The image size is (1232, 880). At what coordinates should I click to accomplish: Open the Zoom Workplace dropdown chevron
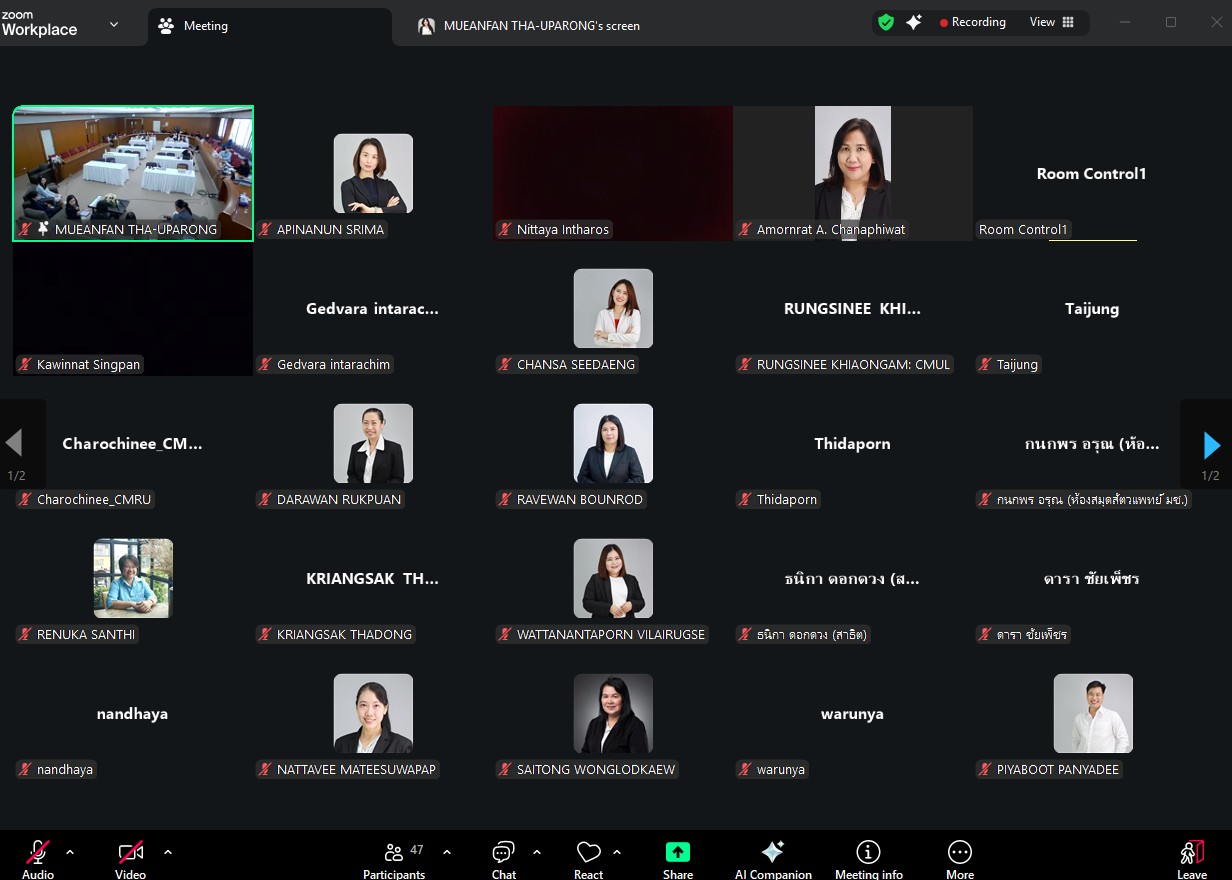click(114, 25)
